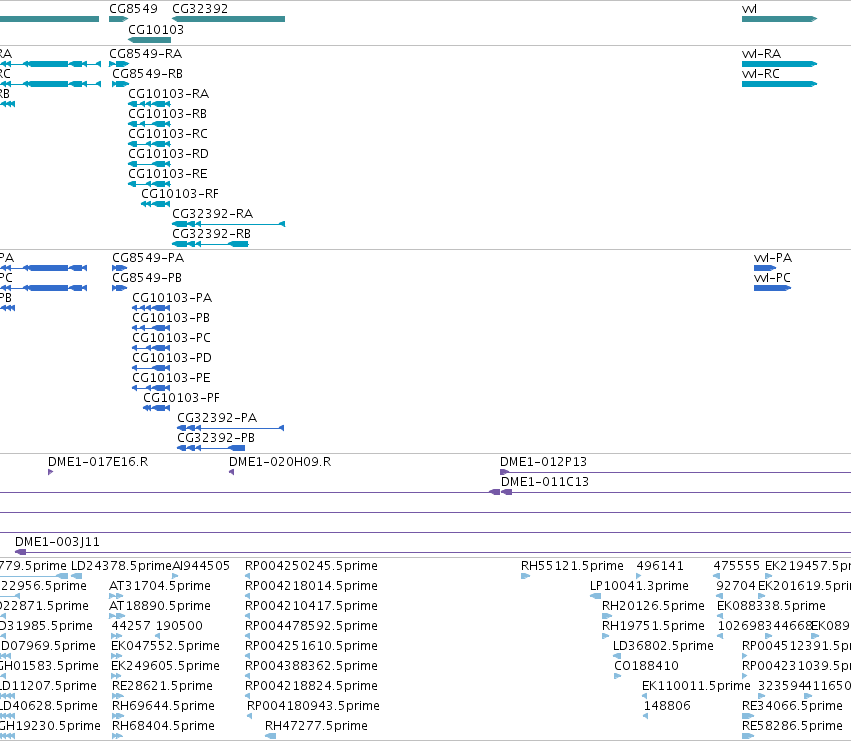Click BAC clone DME1-012P13 label
Screen dimensions: 851x741
(543, 462)
